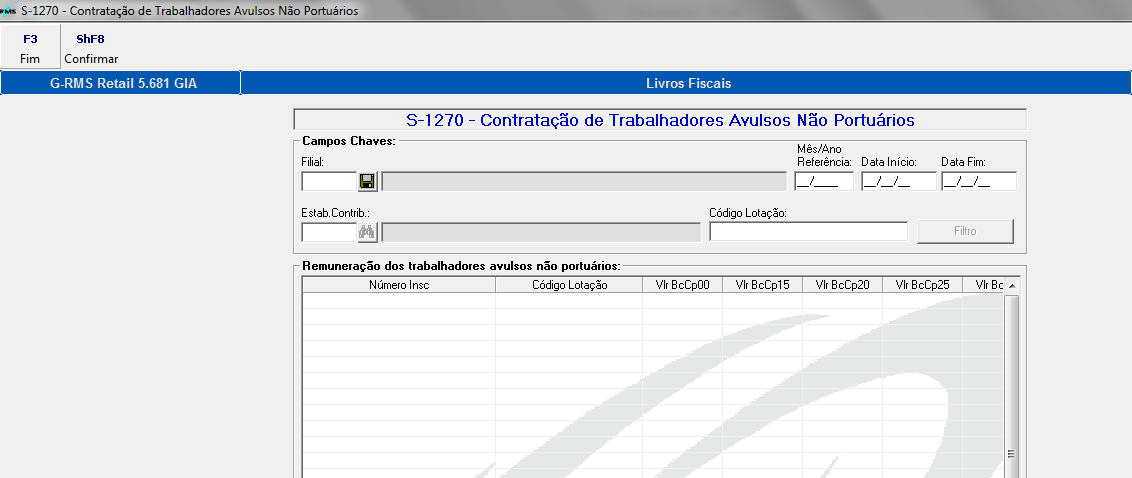This screenshot has width=1132, height=478.
Task: Focus the Estab.Contrib. code field
Action: (x=329, y=232)
